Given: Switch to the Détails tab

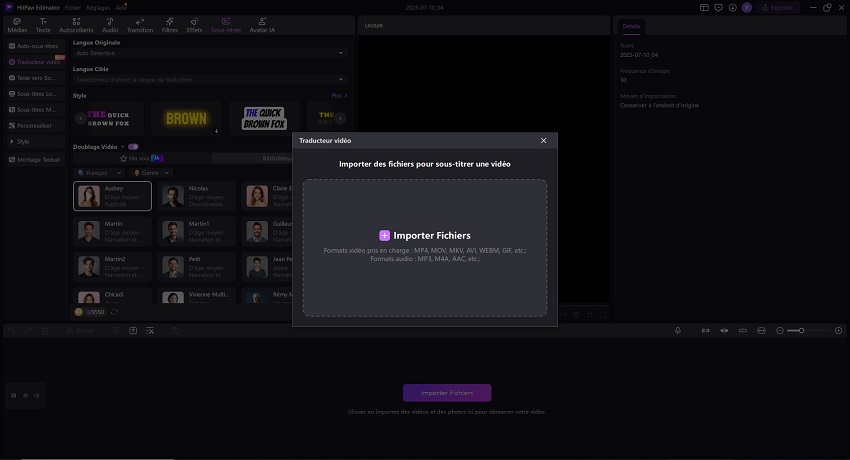Looking at the screenshot, I should pos(631,26).
